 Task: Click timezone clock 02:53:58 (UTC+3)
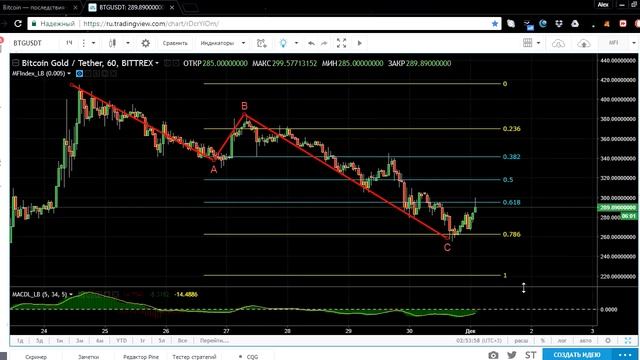[479, 340]
